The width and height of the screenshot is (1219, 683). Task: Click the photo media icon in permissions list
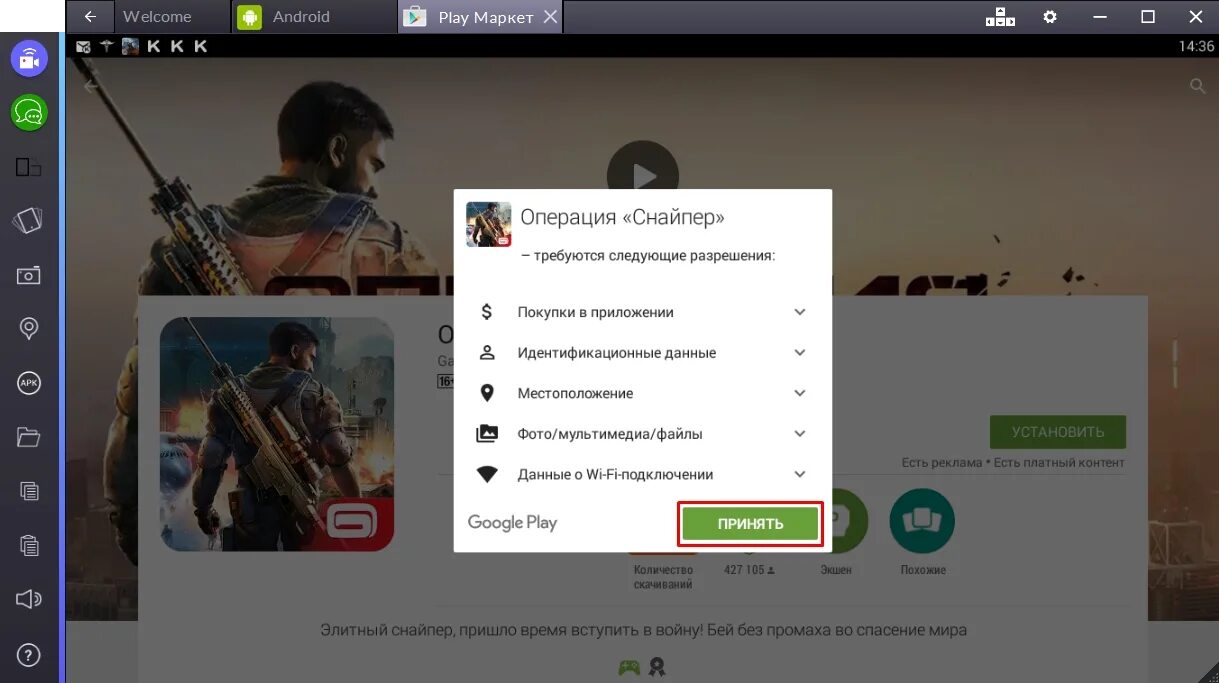coord(487,434)
